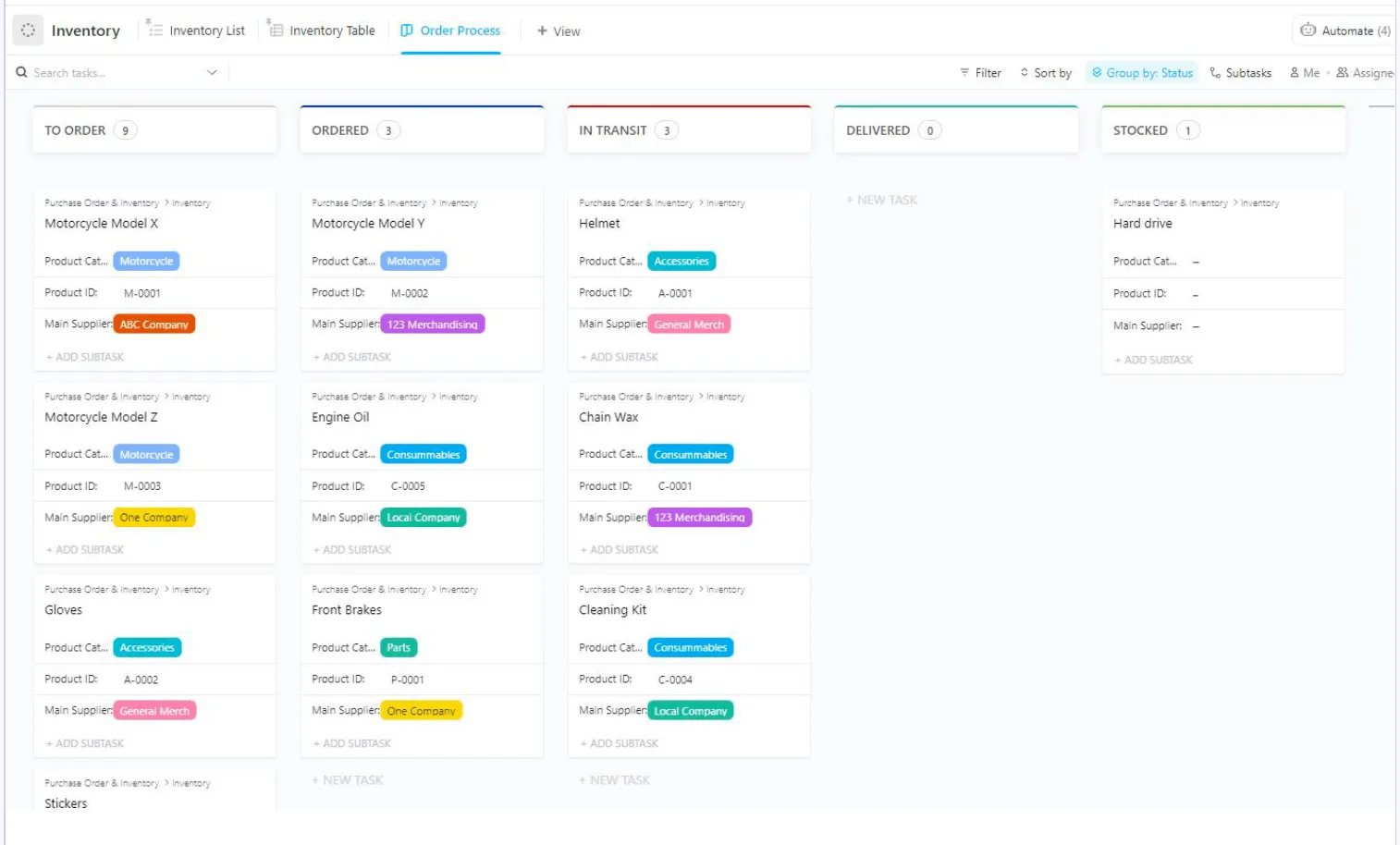The width and height of the screenshot is (1400, 845).
Task: Click Product ID M-0001 value
Action: click(x=142, y=293)
